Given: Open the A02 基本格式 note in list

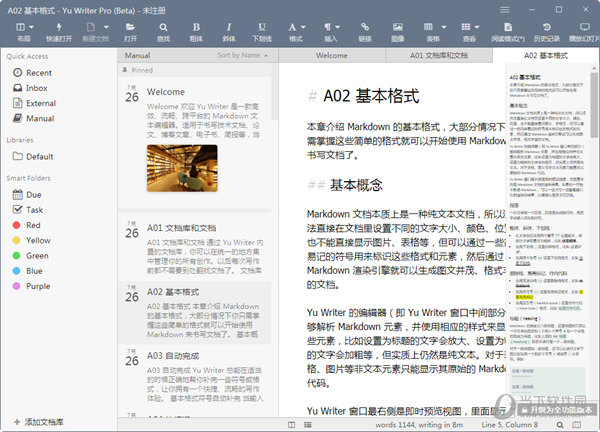Looking at the screenshot, I should tap(195, 313).
